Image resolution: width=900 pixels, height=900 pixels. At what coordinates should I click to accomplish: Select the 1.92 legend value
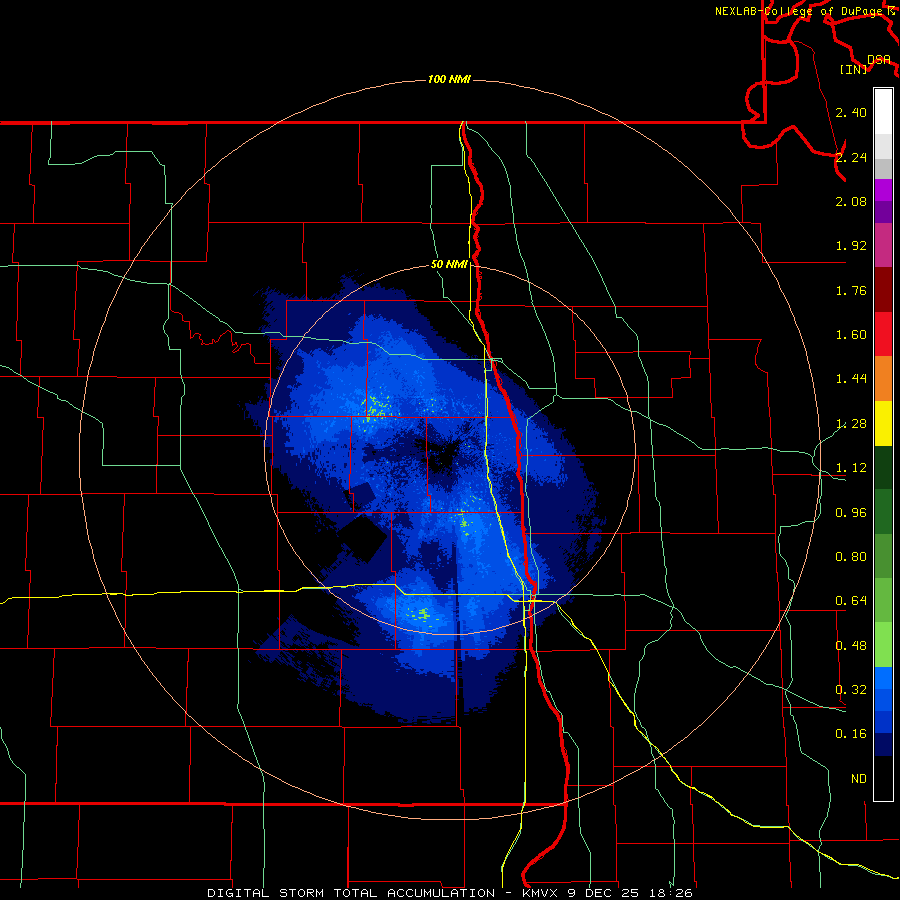click(x=851, y=246)
